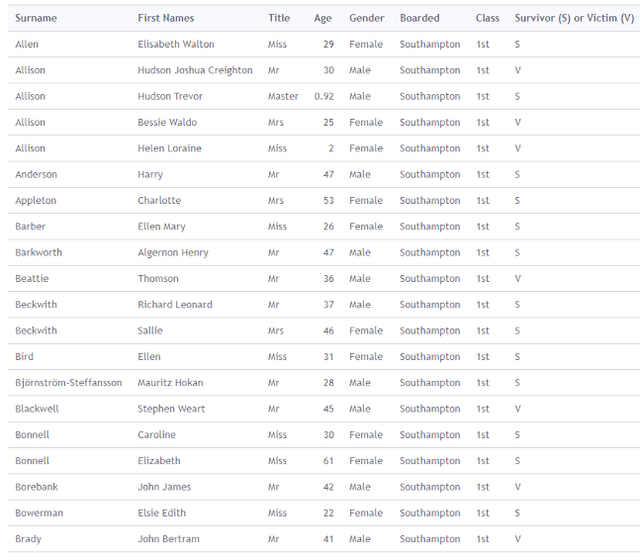Click the Gender column header
The width and height of the screenshot is (640, 560).
tap(366, 18)
